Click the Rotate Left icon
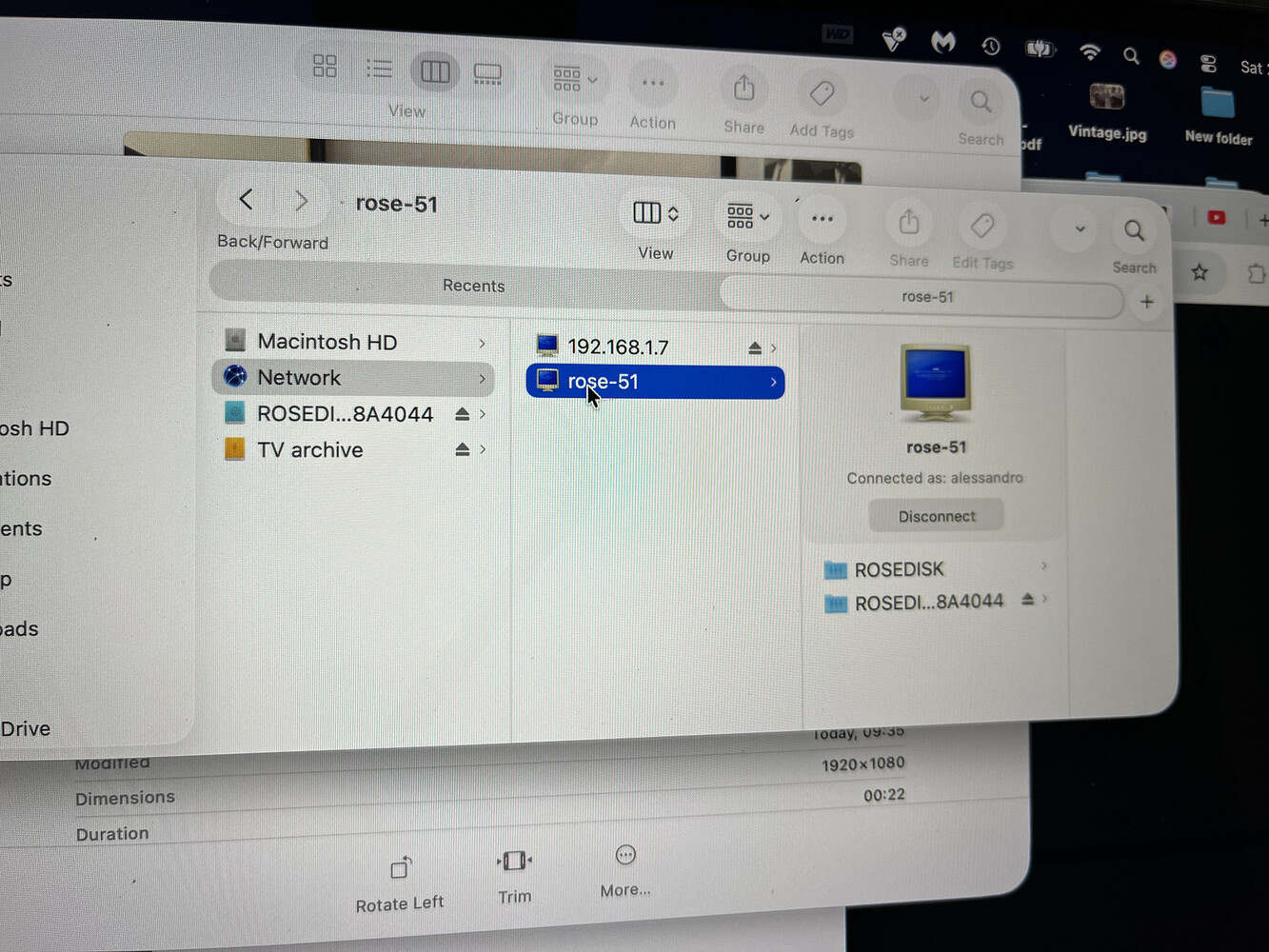The width and height of the screenshot is (1269, 952). click(x=401, y=868)
